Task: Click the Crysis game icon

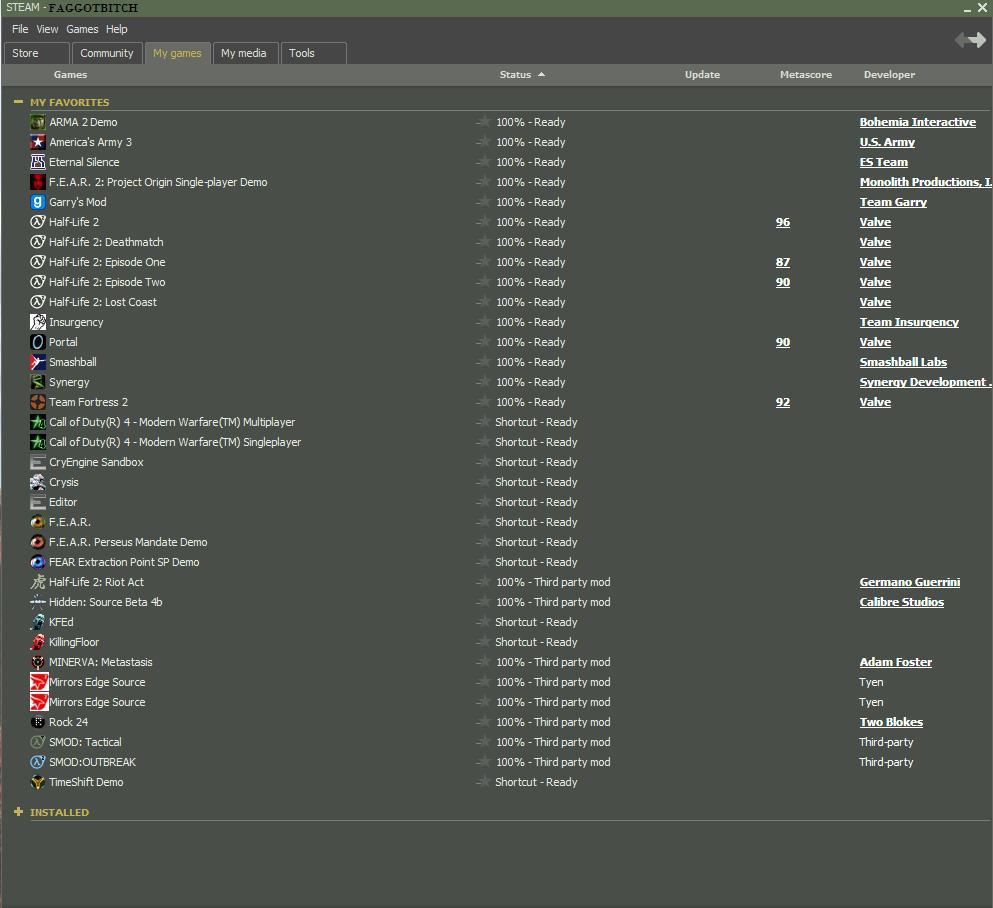Action: pos(38,482)
